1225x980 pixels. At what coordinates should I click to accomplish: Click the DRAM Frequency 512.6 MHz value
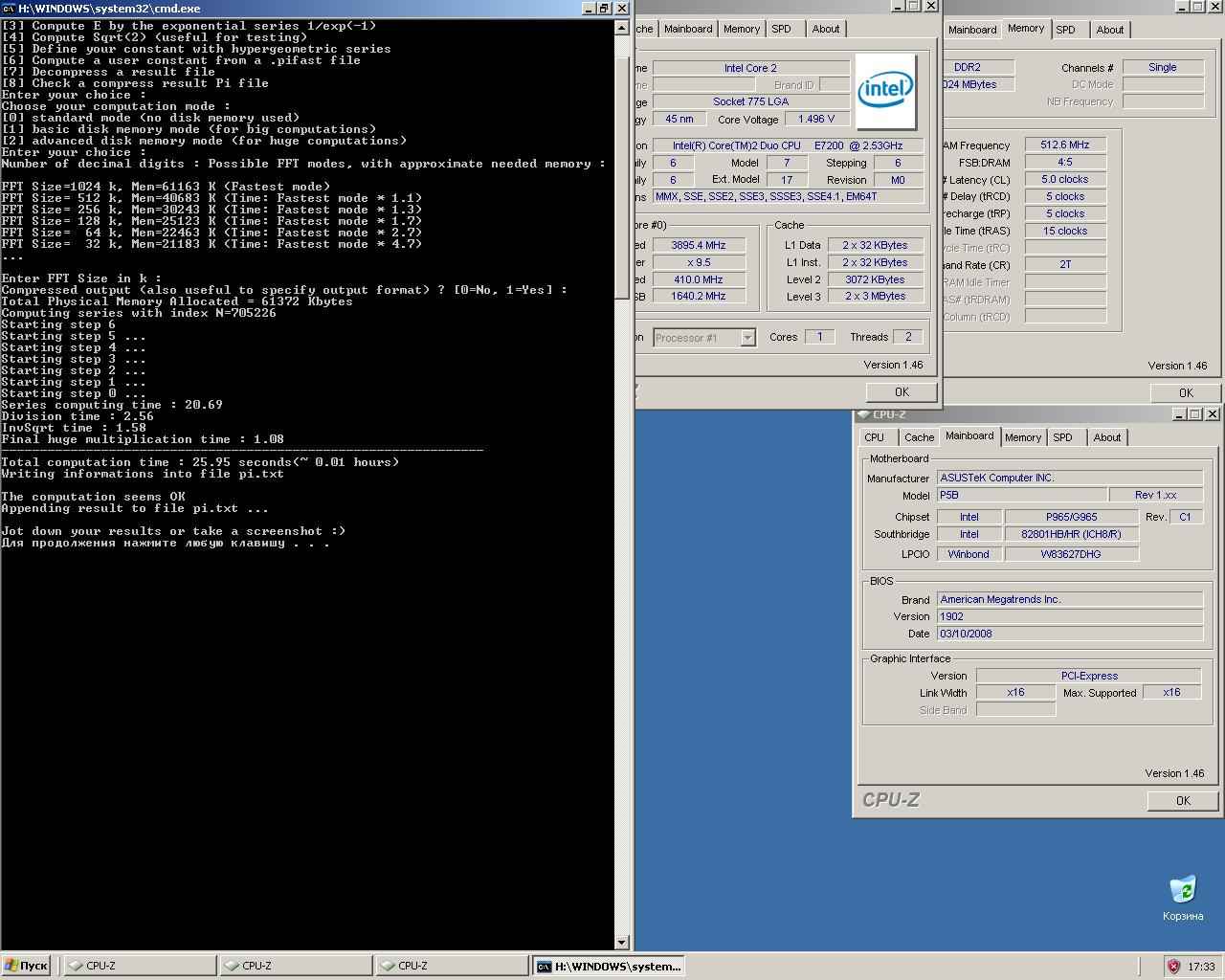[x=1065, y=145]
